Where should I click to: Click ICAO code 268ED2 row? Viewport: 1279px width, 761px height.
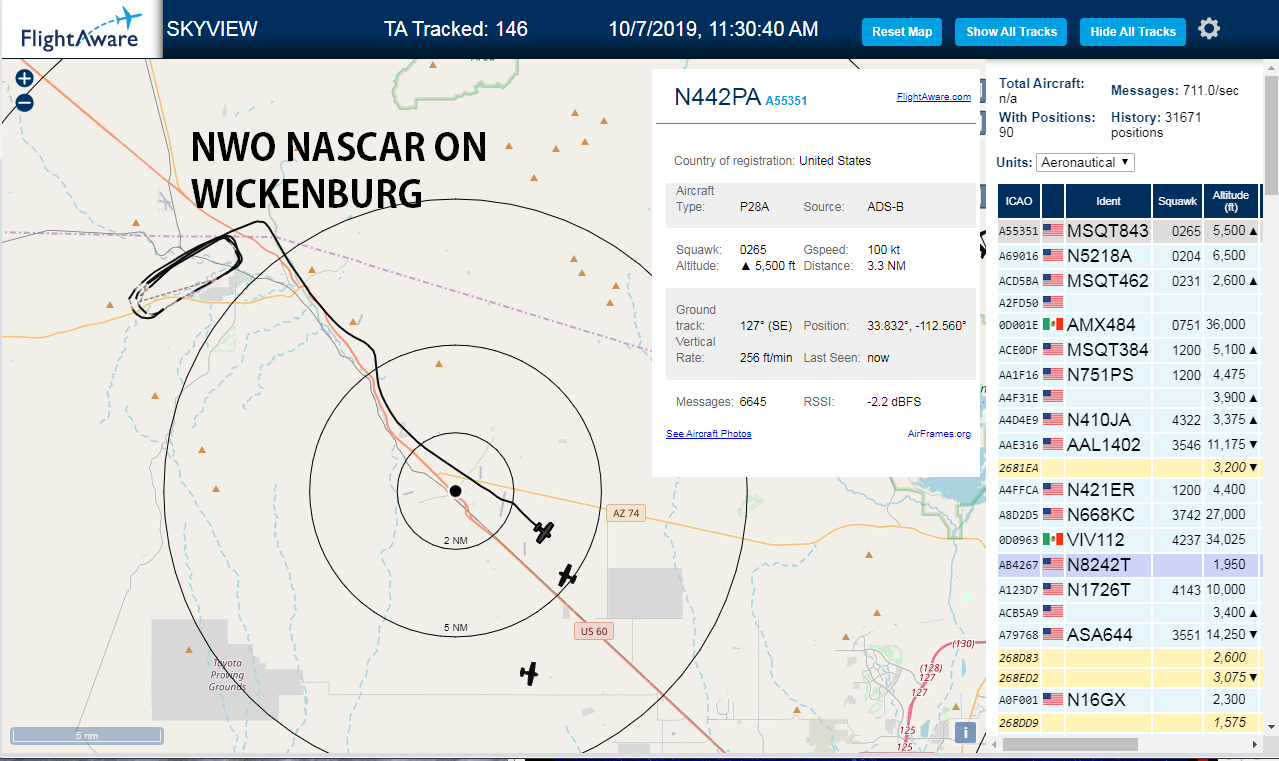[x=1128, y=677]
